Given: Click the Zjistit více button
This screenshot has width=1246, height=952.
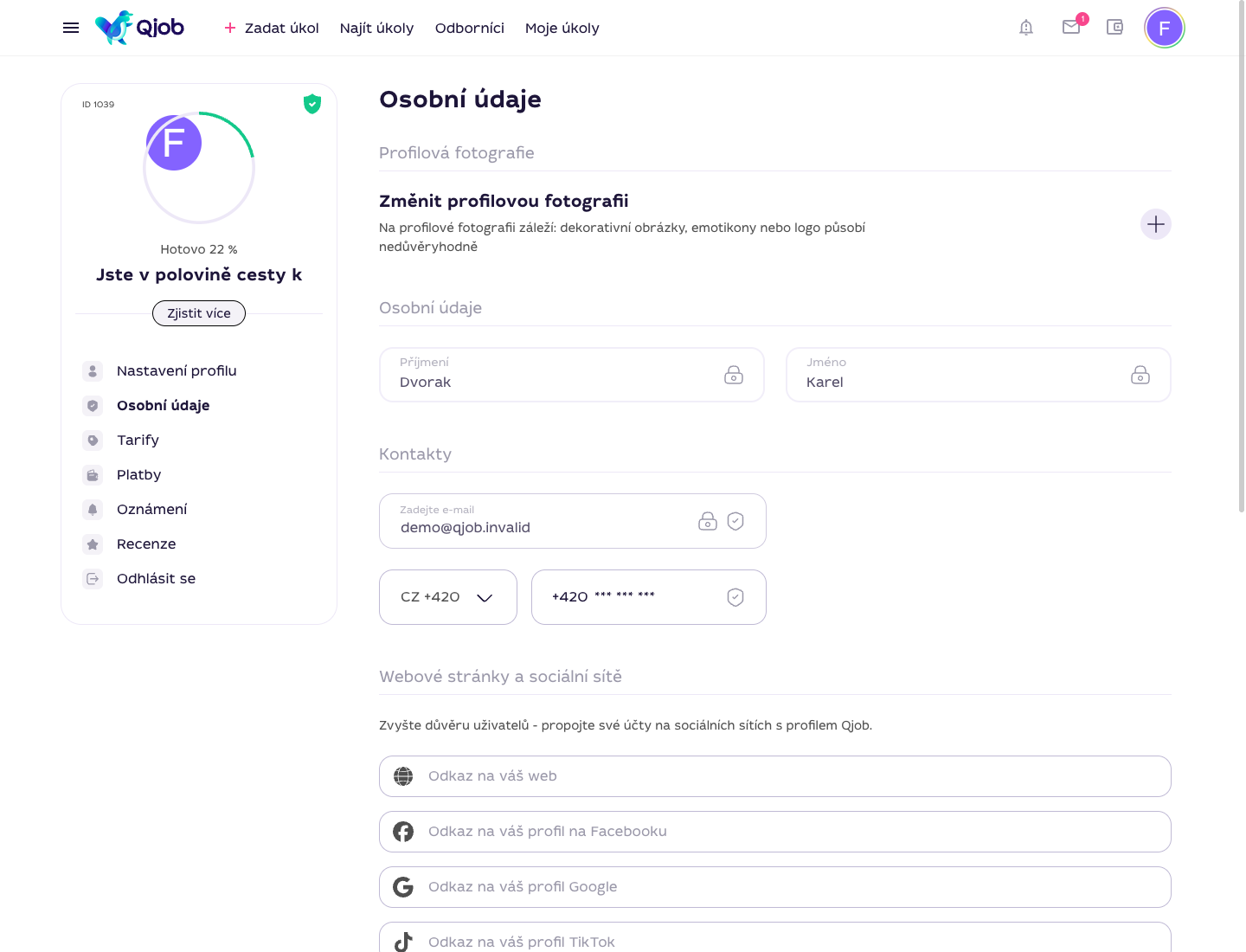Looking at the screenshot, I should pyautogui.click(x=199, y=313).
